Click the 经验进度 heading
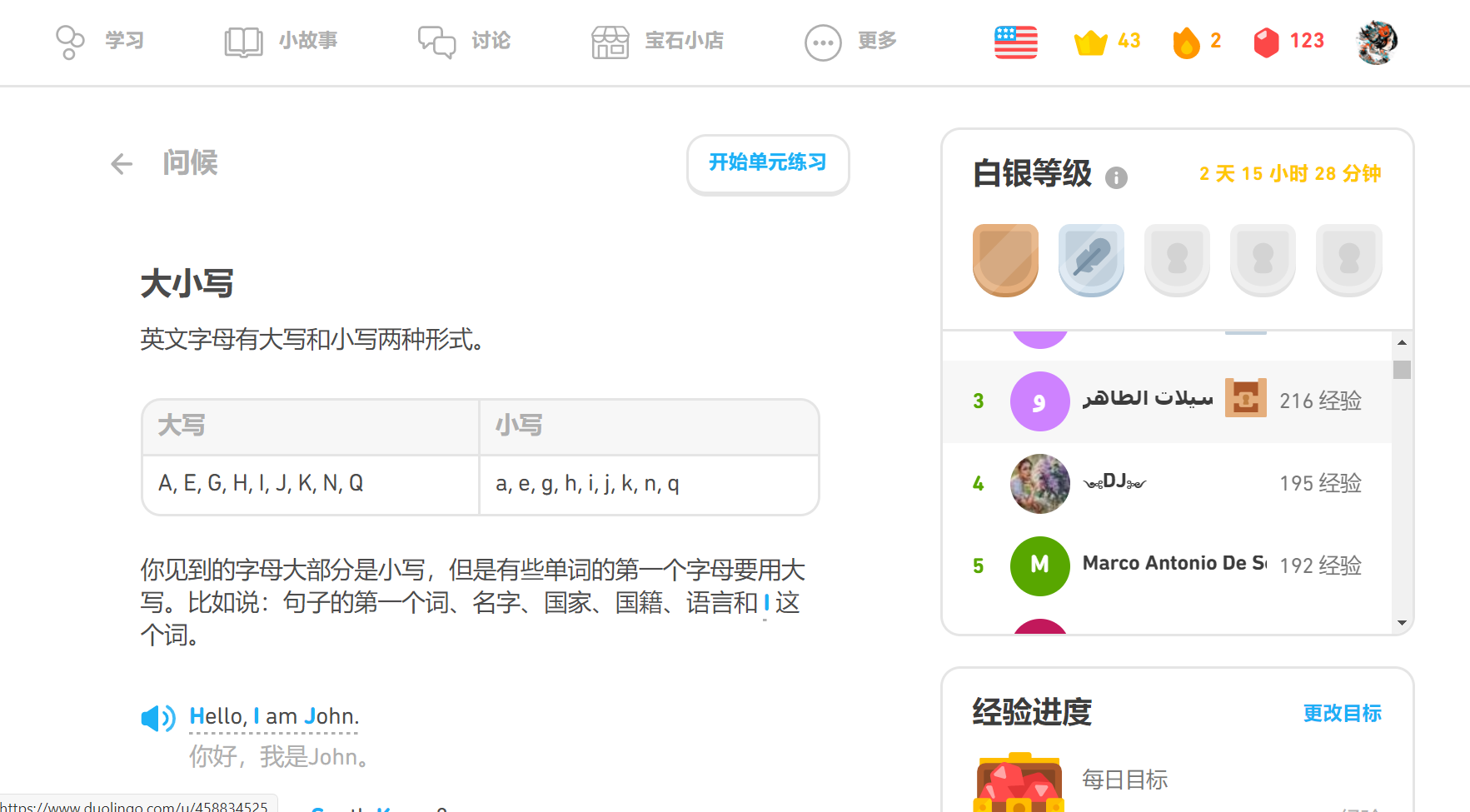1470x812 pixels. click(x=1032, y=713)
